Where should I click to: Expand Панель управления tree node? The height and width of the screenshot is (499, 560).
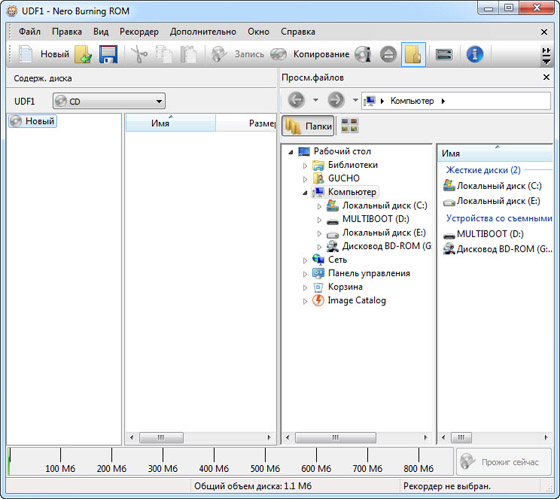pyautogui.click(x=305, y=274)
